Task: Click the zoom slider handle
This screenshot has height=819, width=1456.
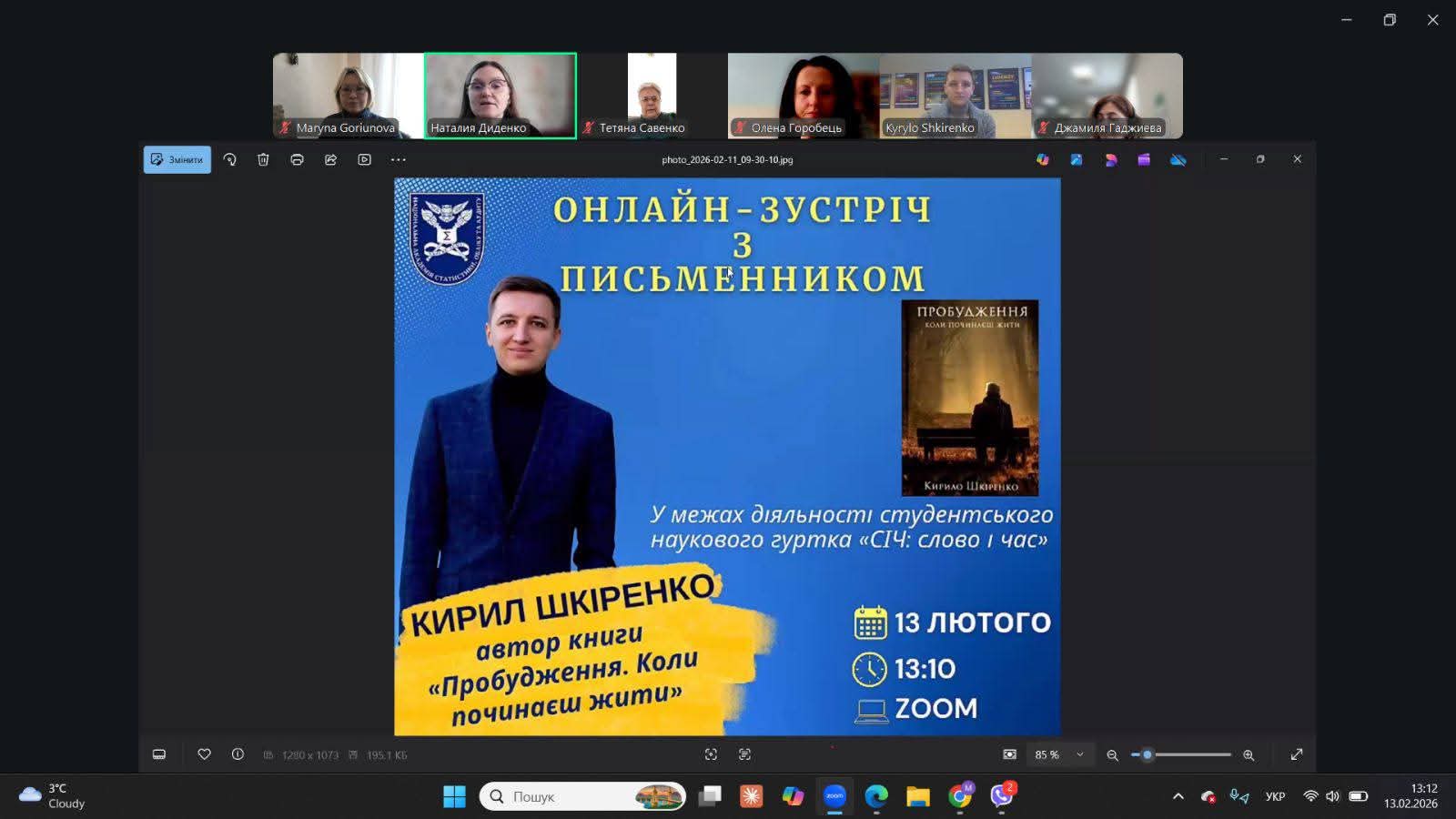Action: pyautogui.click(x=1147, y=754)
